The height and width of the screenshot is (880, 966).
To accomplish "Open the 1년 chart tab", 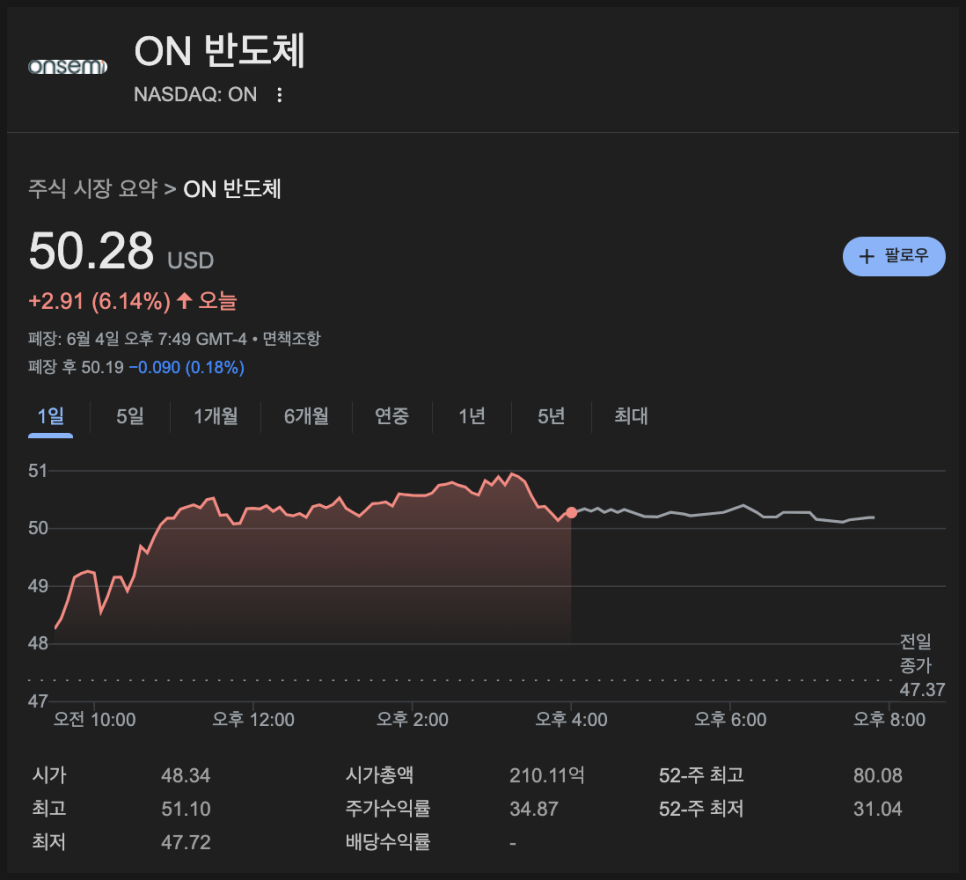I will (472, 416).
